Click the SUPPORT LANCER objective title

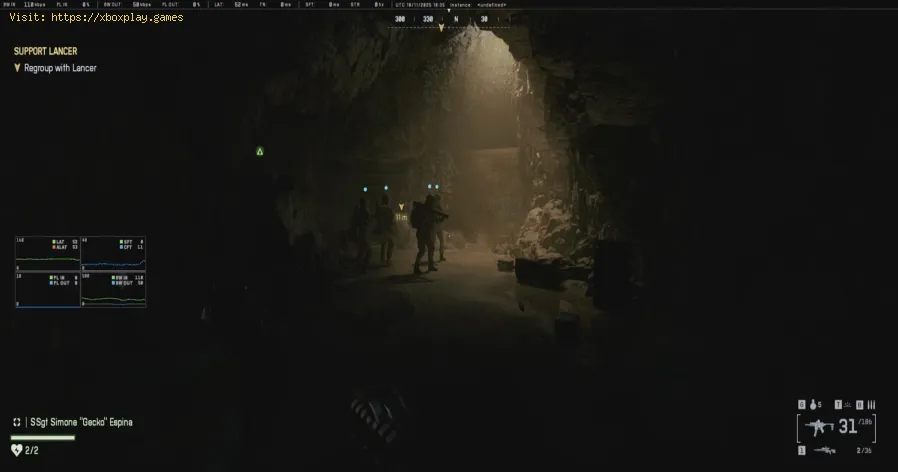[x=45, y=50]
